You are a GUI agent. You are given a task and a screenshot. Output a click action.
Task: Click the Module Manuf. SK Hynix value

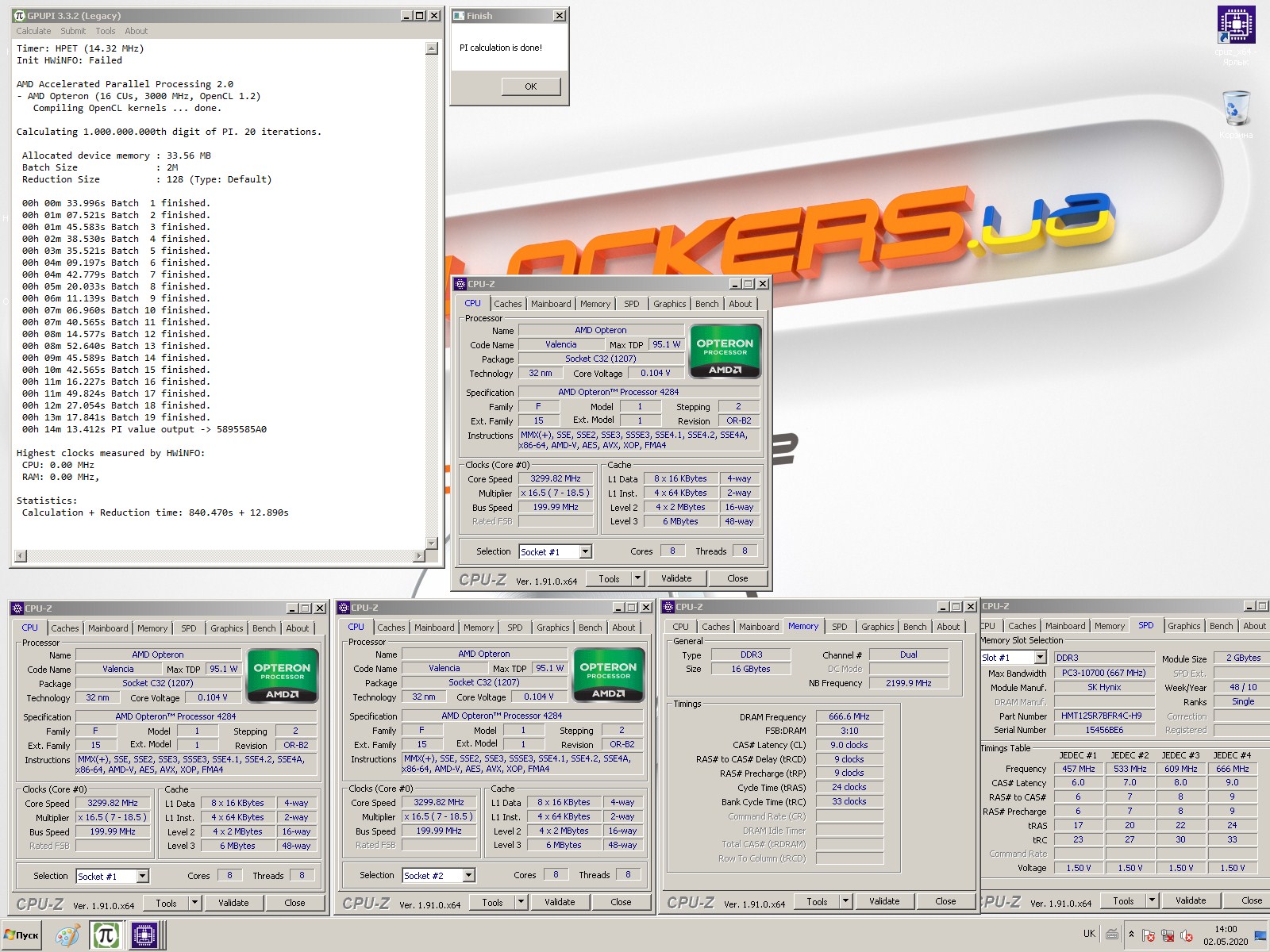1104,687
